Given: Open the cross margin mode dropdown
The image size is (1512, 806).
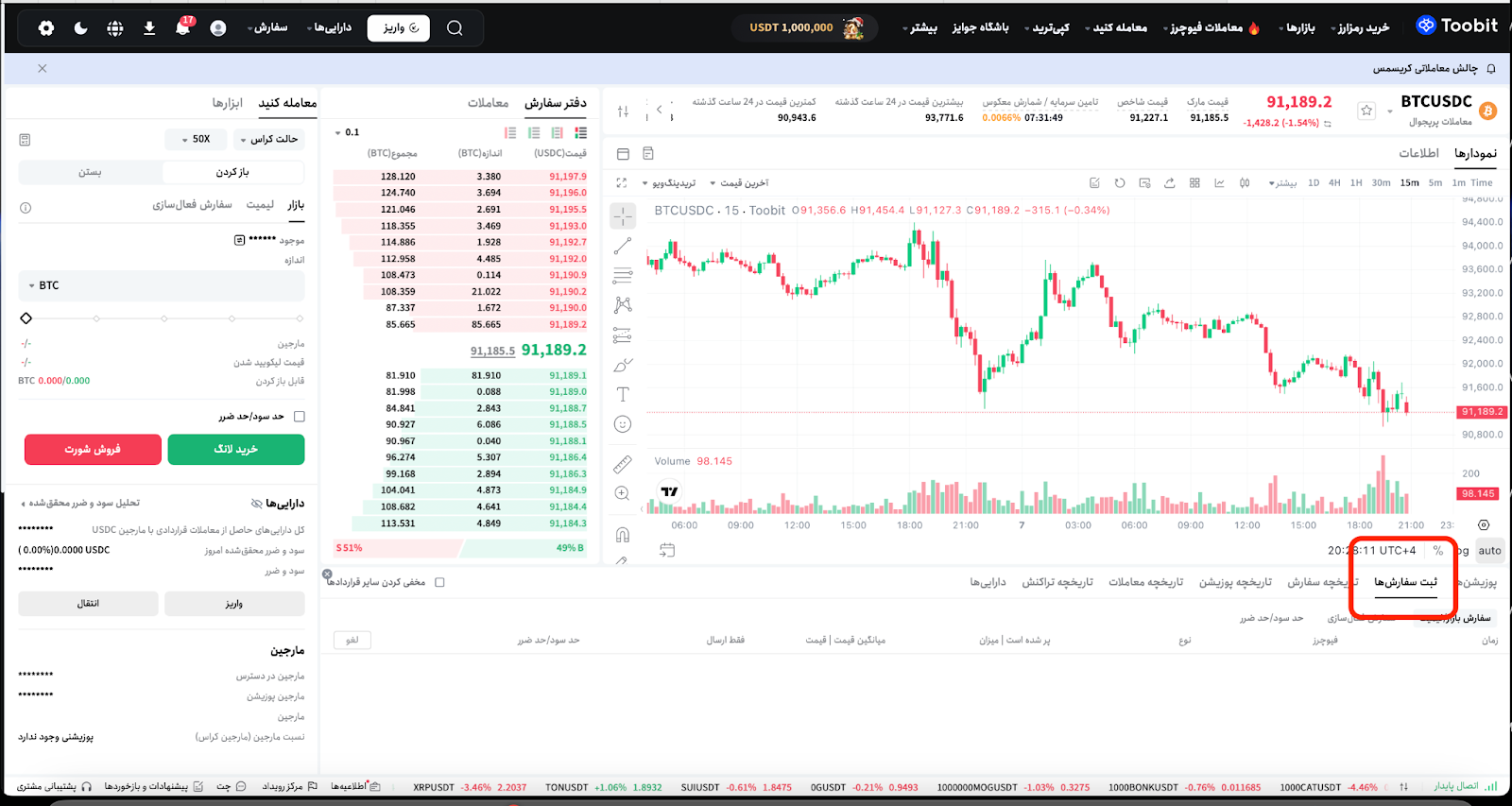Looking at the screenshot, I should pos(269,140).
